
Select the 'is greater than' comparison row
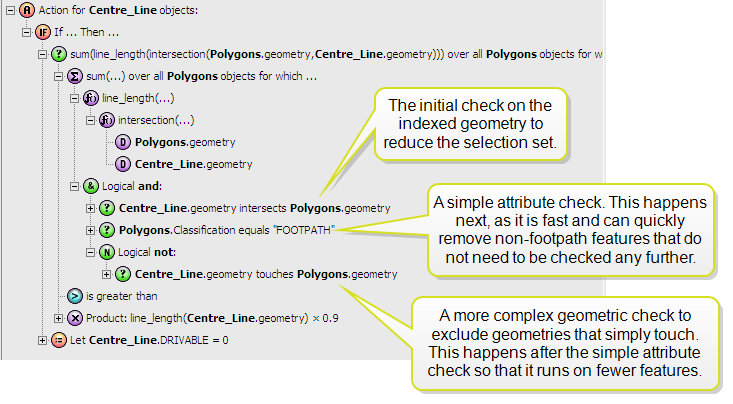(x=121, y=296)
